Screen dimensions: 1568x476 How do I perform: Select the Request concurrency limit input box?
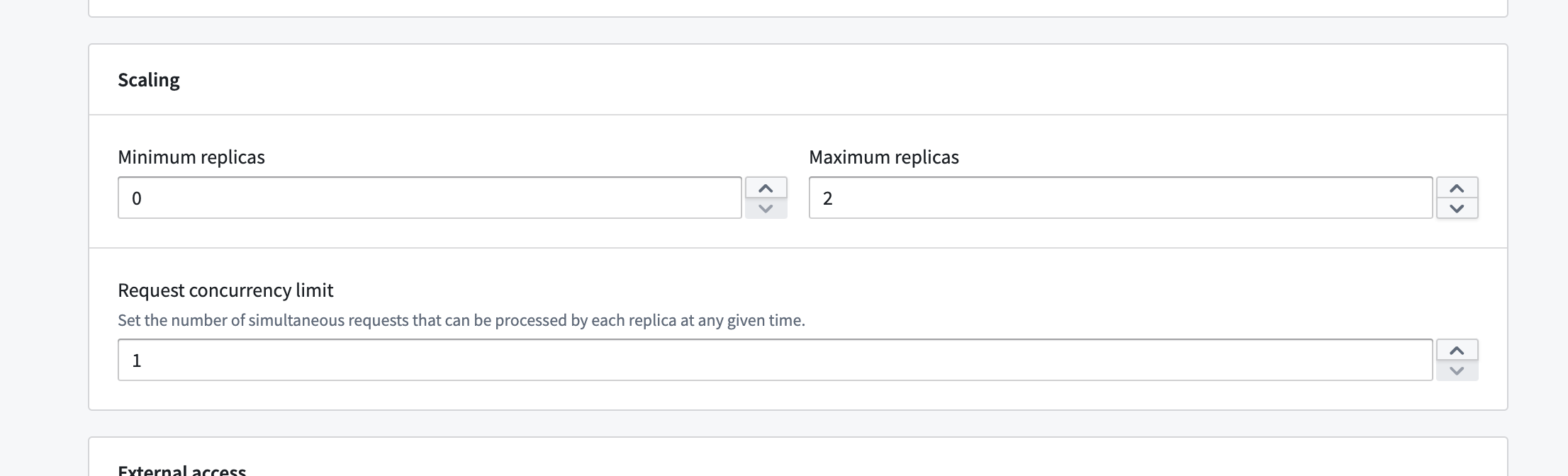(775, 360)
